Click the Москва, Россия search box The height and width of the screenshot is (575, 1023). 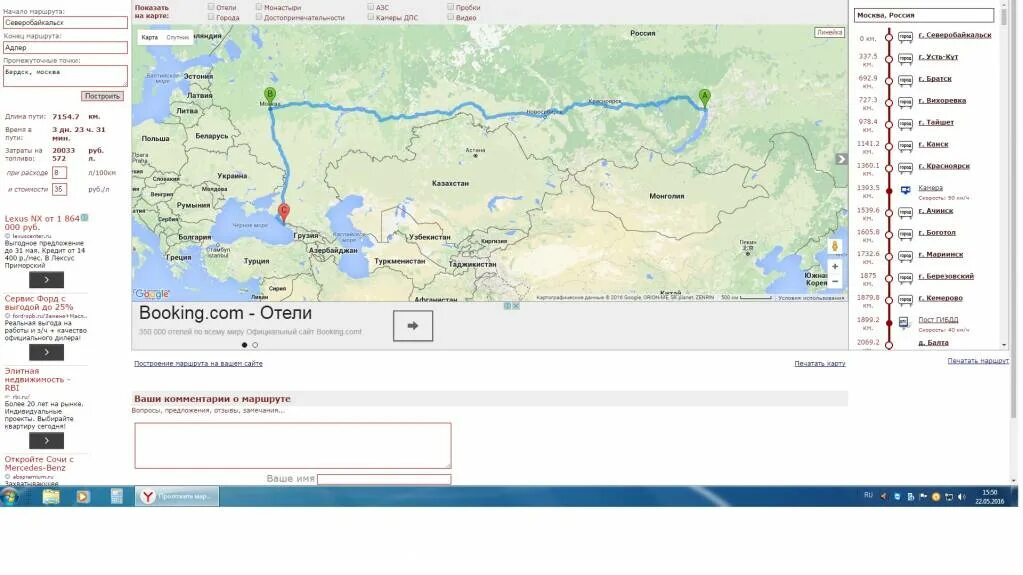click(924, 15)
